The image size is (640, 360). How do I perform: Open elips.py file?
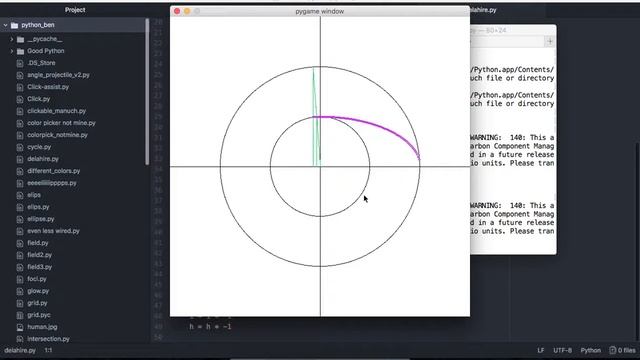click(38, 207)
